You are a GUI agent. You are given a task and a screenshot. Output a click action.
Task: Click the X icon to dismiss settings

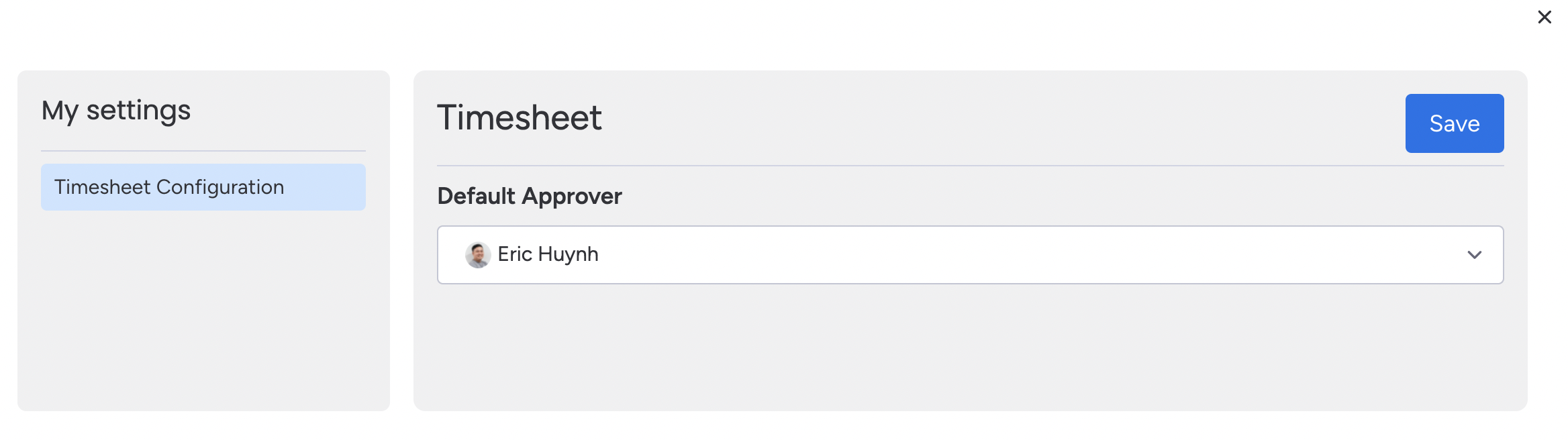click(1546, 17)
